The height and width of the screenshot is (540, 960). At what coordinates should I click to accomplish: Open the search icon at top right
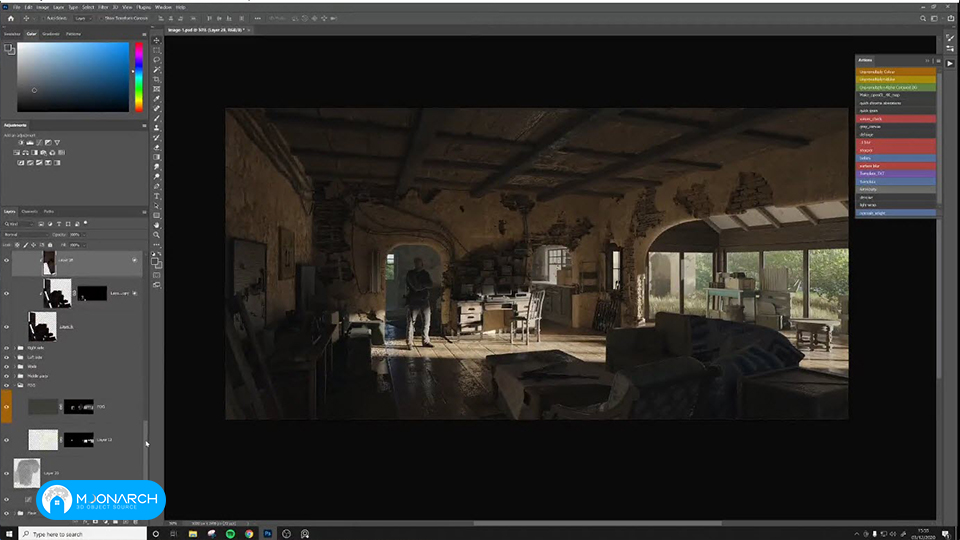923,18
